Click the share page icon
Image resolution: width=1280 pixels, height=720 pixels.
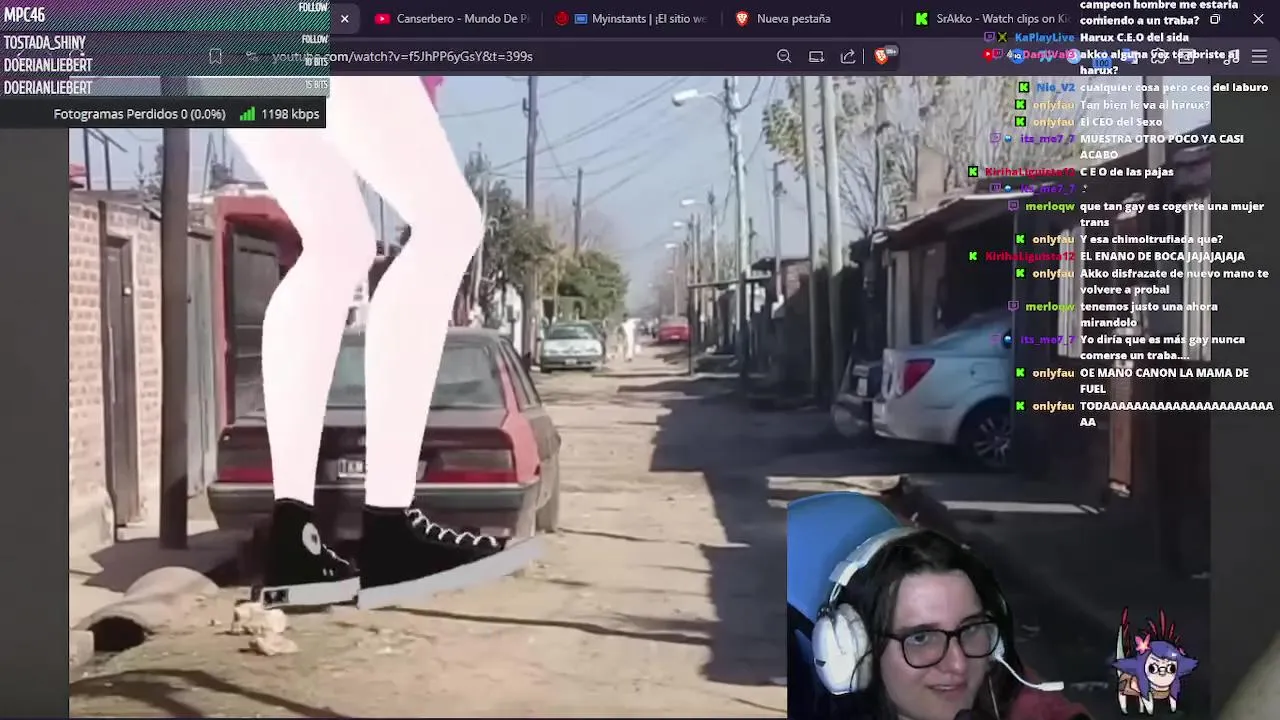tap(848, 56)
